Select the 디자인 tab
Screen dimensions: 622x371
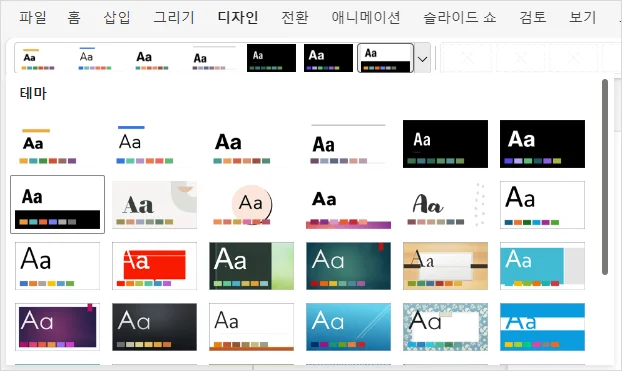click(238, 17)
